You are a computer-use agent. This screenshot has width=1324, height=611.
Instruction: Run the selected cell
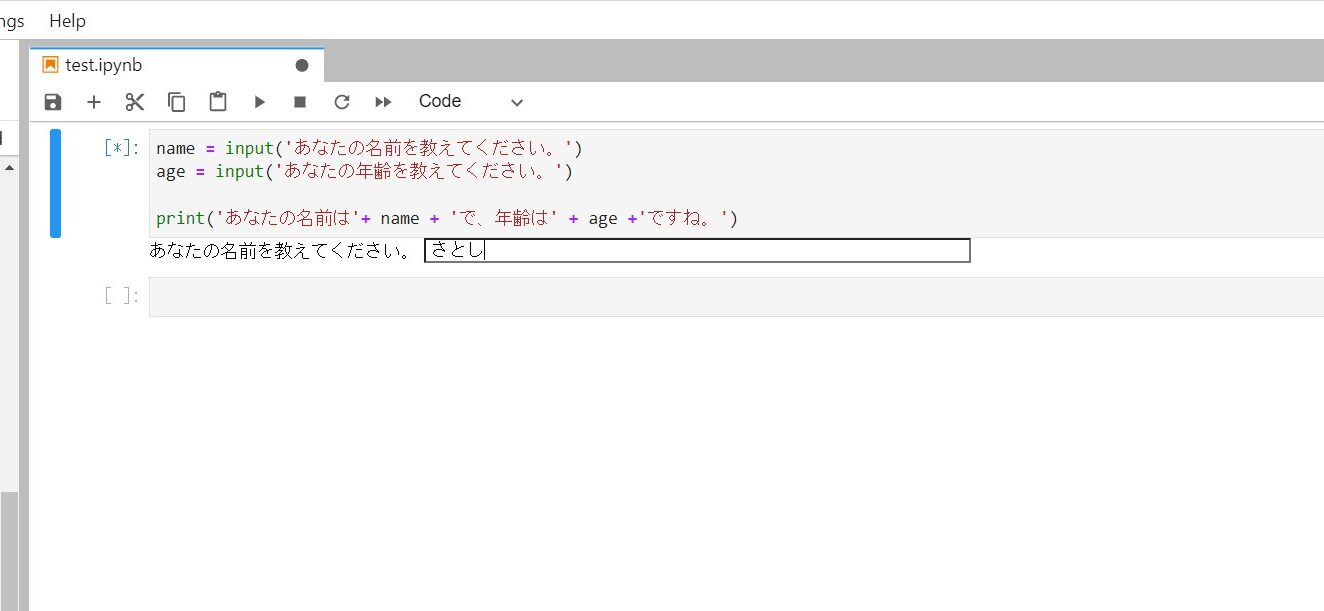(x=259, y=102)
